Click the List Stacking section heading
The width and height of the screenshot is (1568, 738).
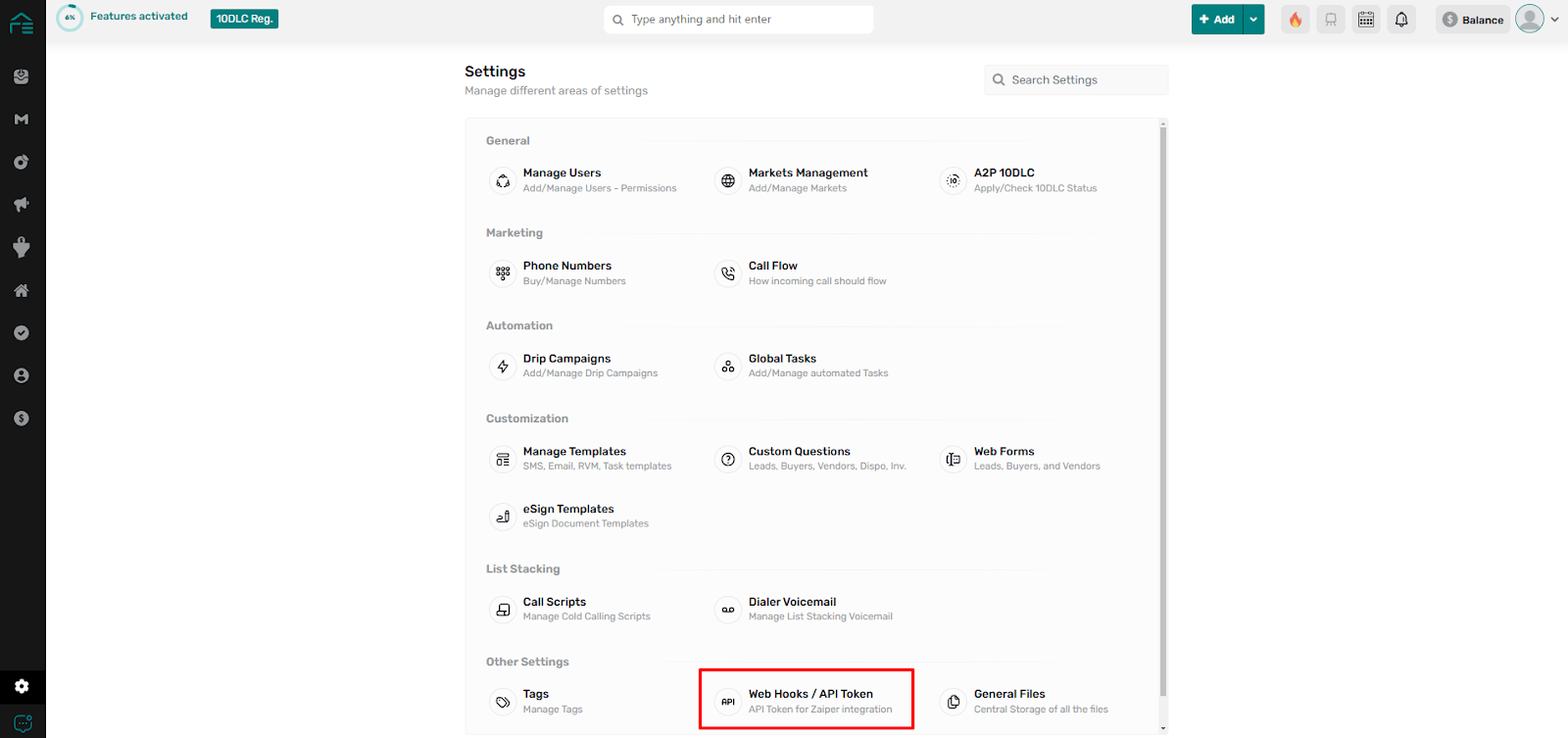click(523, 569)
